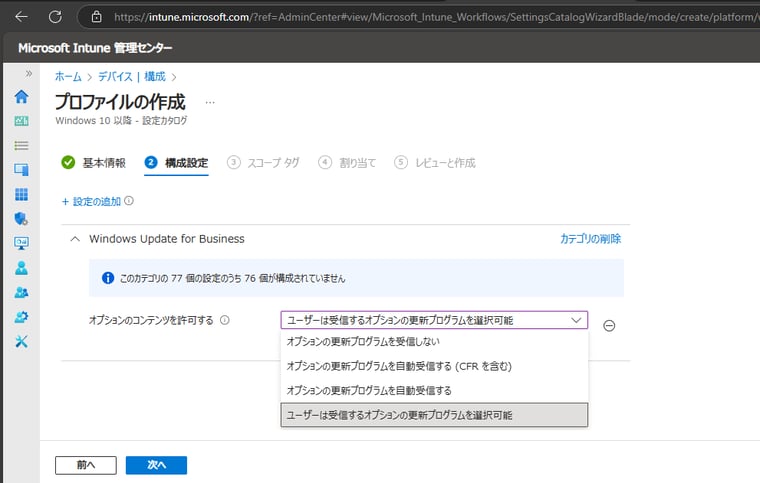This screenshot has height=483, width=760.
Task: Reload the page with the refresh icon
Action: [x=55, y=17]
